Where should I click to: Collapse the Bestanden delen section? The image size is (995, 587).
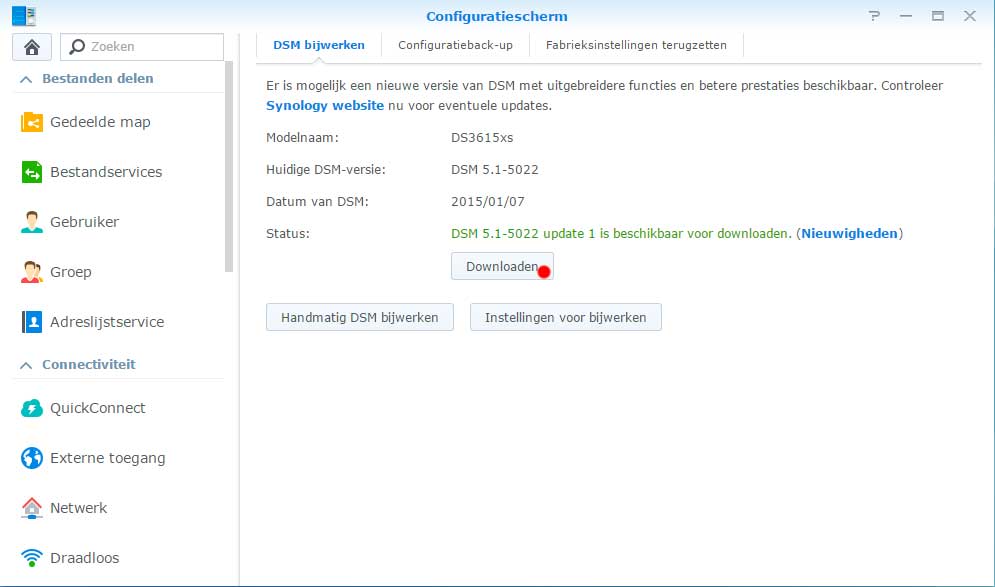pyautogui.click(x=25, y=79)
